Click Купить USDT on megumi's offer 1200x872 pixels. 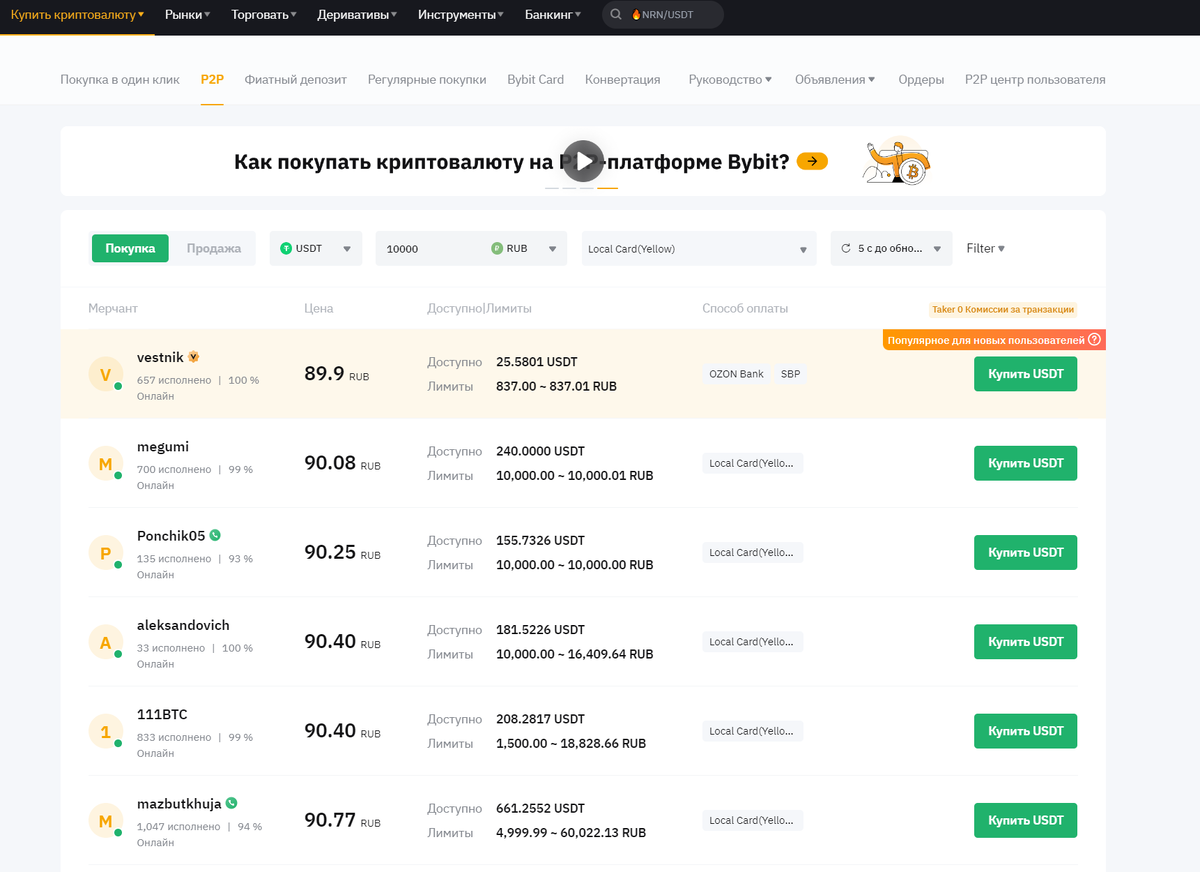pyautogui.click(x=1025, y=463)
